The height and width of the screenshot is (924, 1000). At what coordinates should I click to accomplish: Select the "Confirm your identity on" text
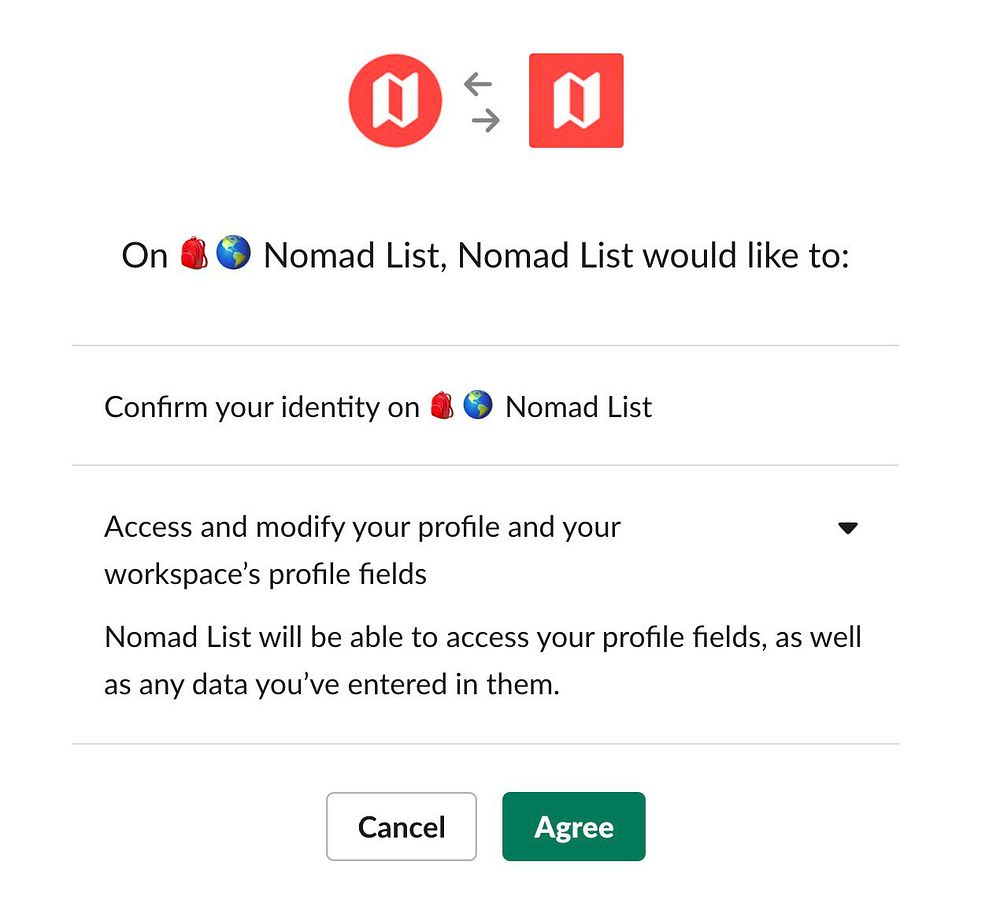[x=261, y=407]
